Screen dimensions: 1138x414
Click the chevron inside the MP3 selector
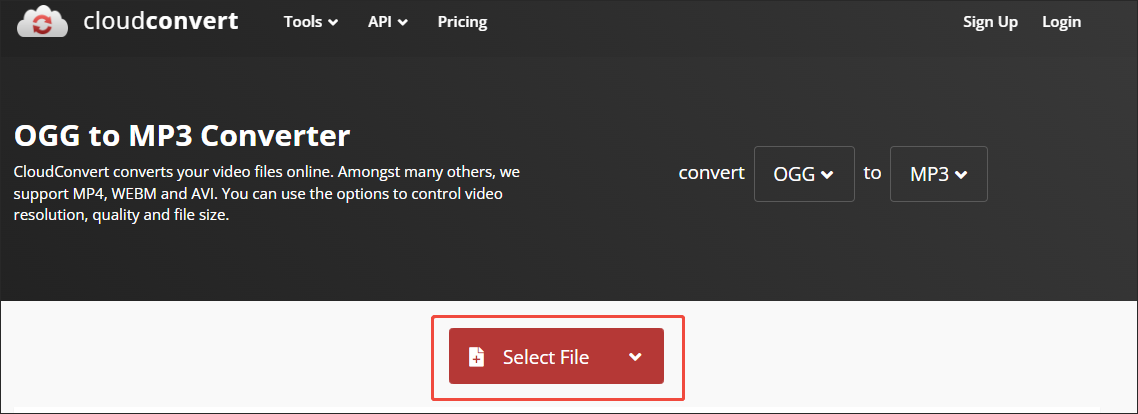click(961, 175)
